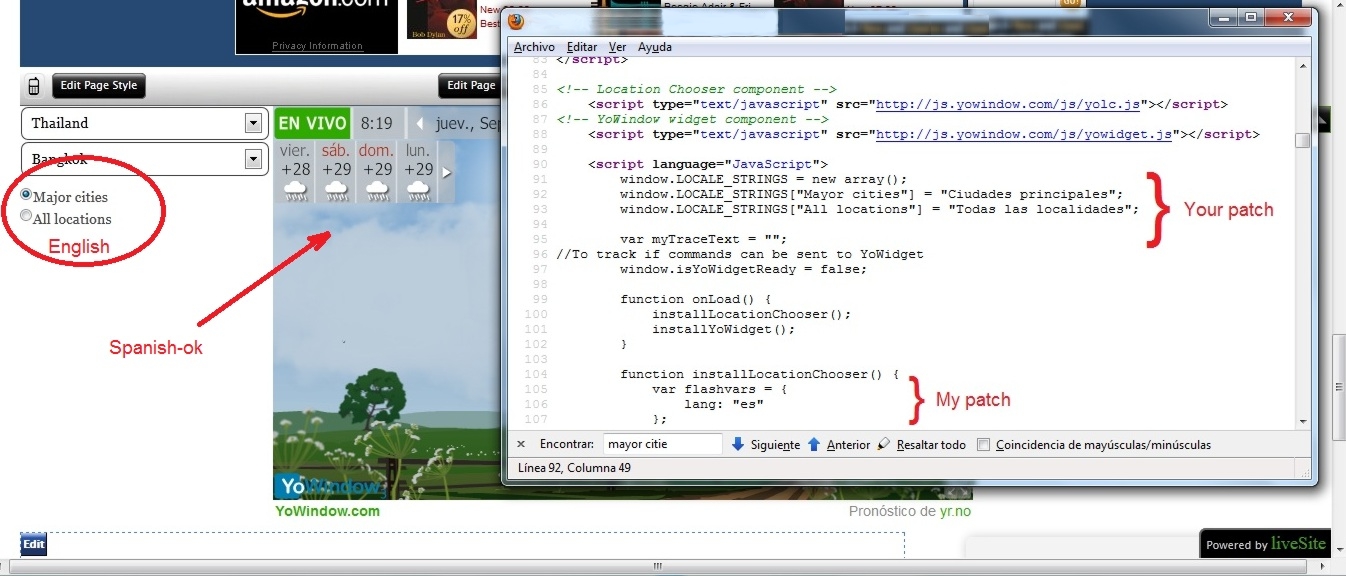Open the Editar menu
The height and width of the screenshot is (576, 1346).
point(581,47)
